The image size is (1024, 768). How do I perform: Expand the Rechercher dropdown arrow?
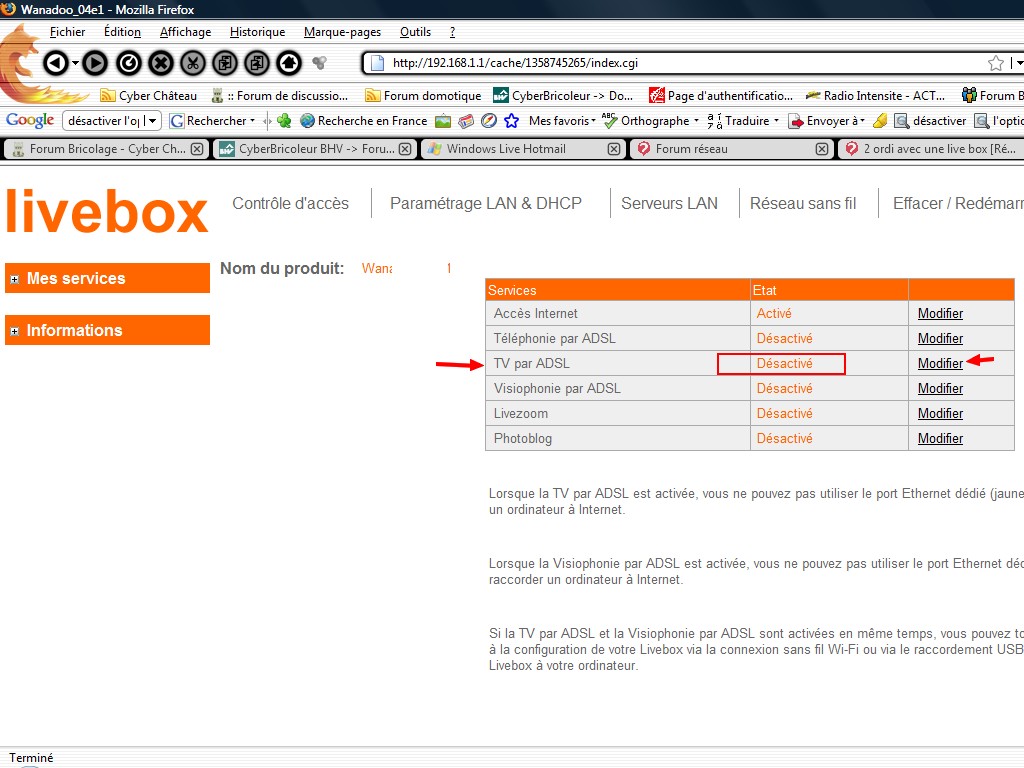252,121
